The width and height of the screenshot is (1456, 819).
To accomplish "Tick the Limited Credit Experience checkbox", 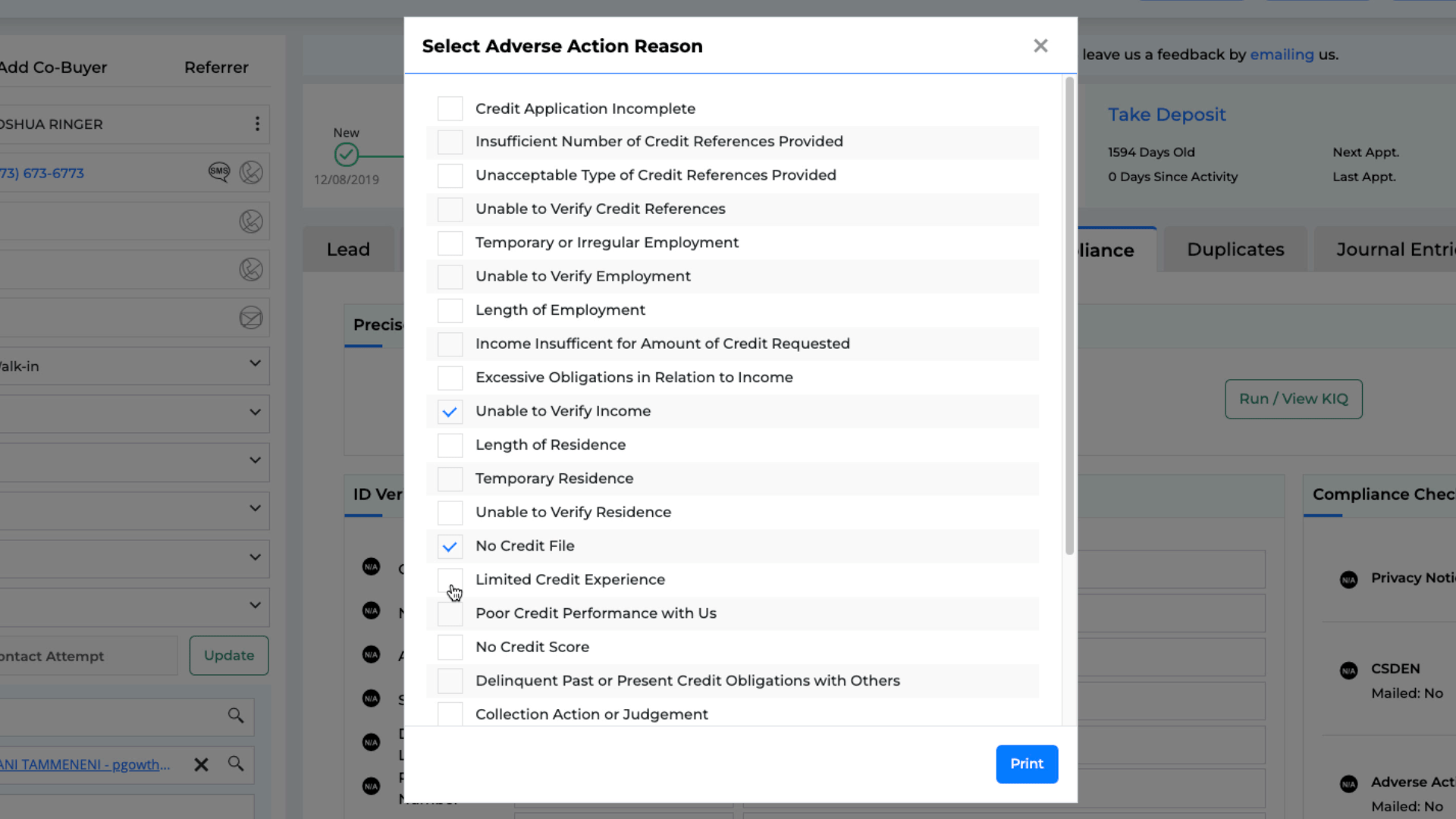I will (x=450, y=580).
